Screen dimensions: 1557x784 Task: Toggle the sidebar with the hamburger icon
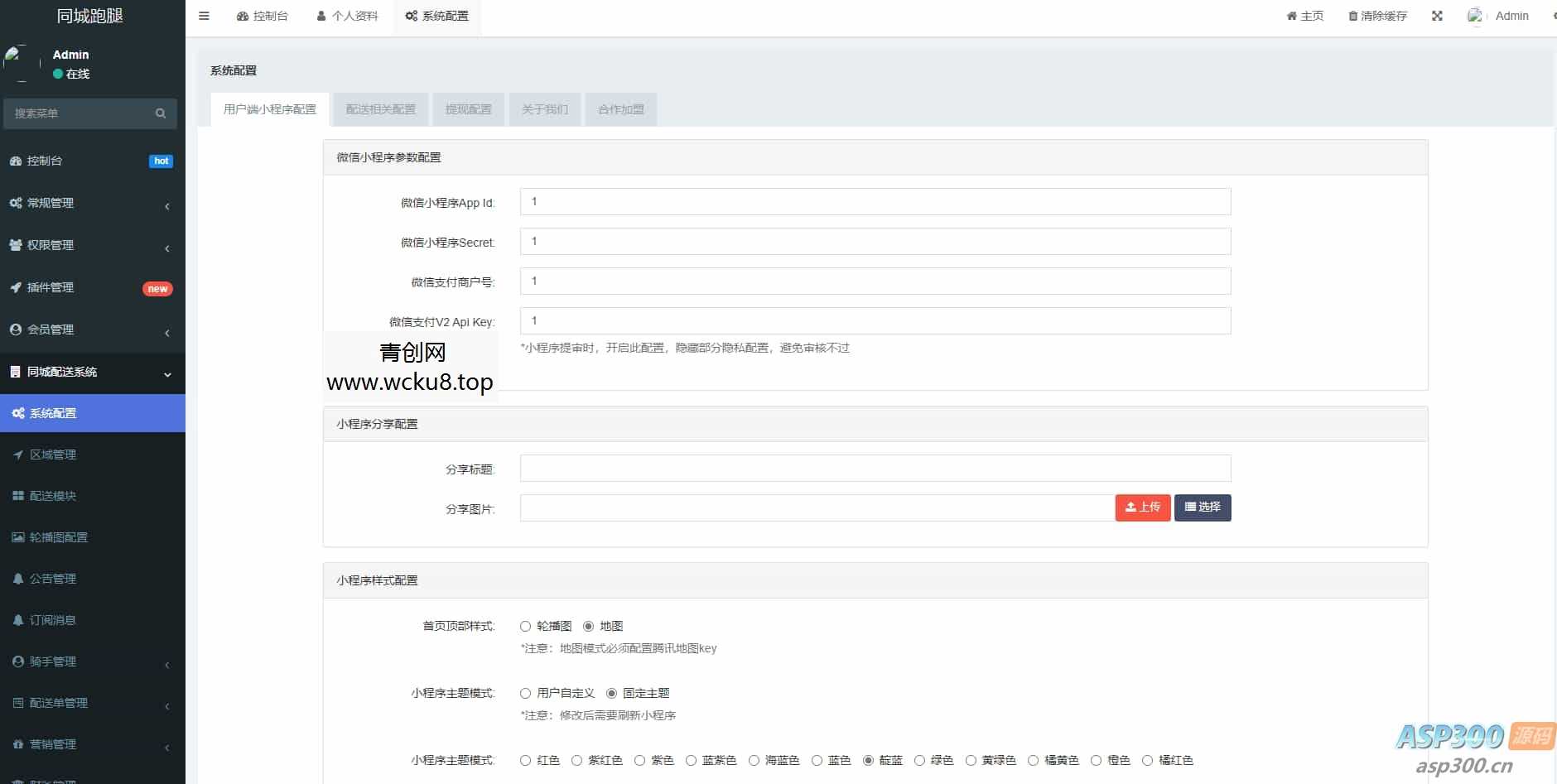pyautogui.click(x=204, y=16)
